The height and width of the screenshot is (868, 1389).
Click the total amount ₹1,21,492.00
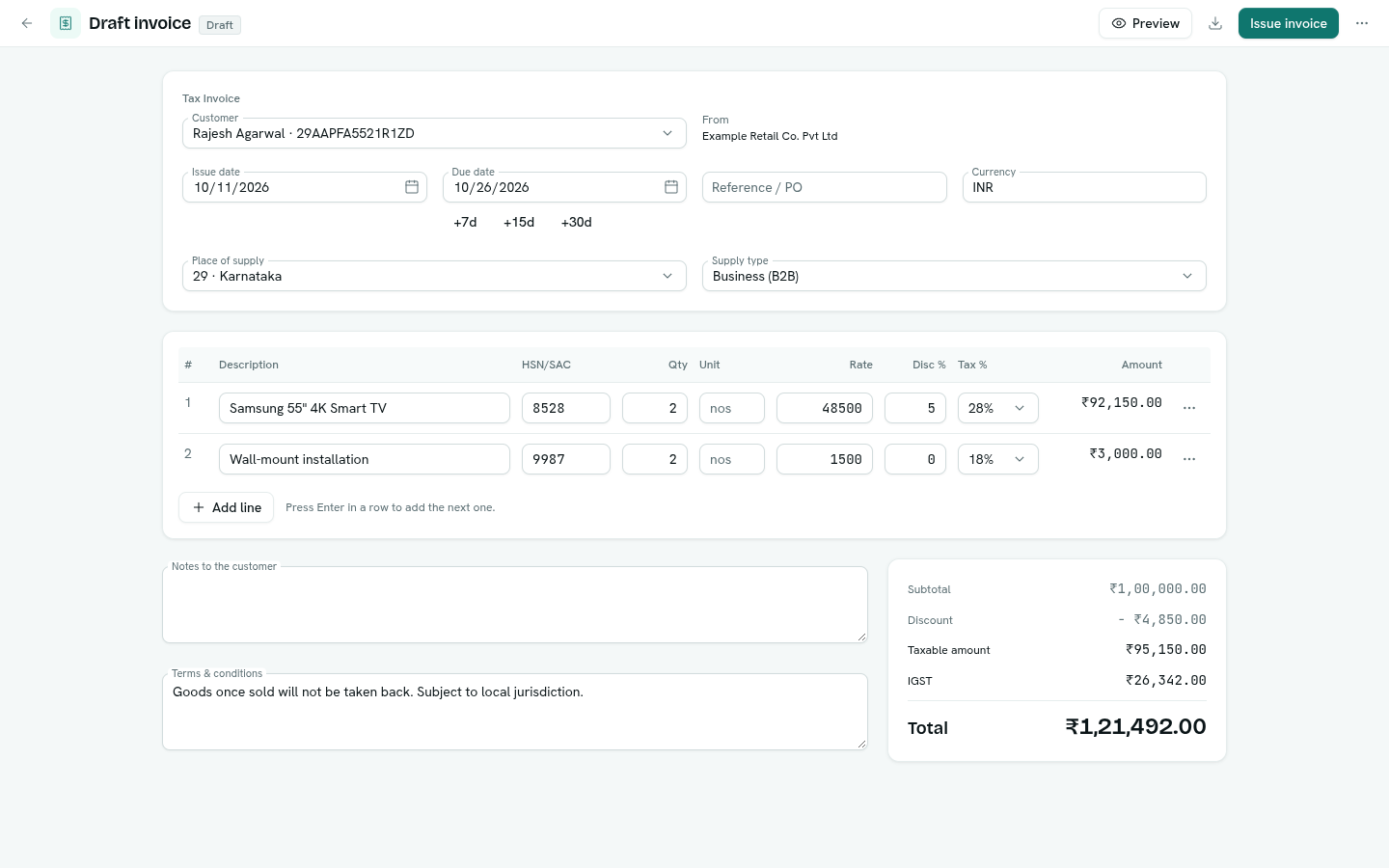[x=1135, y=727]
